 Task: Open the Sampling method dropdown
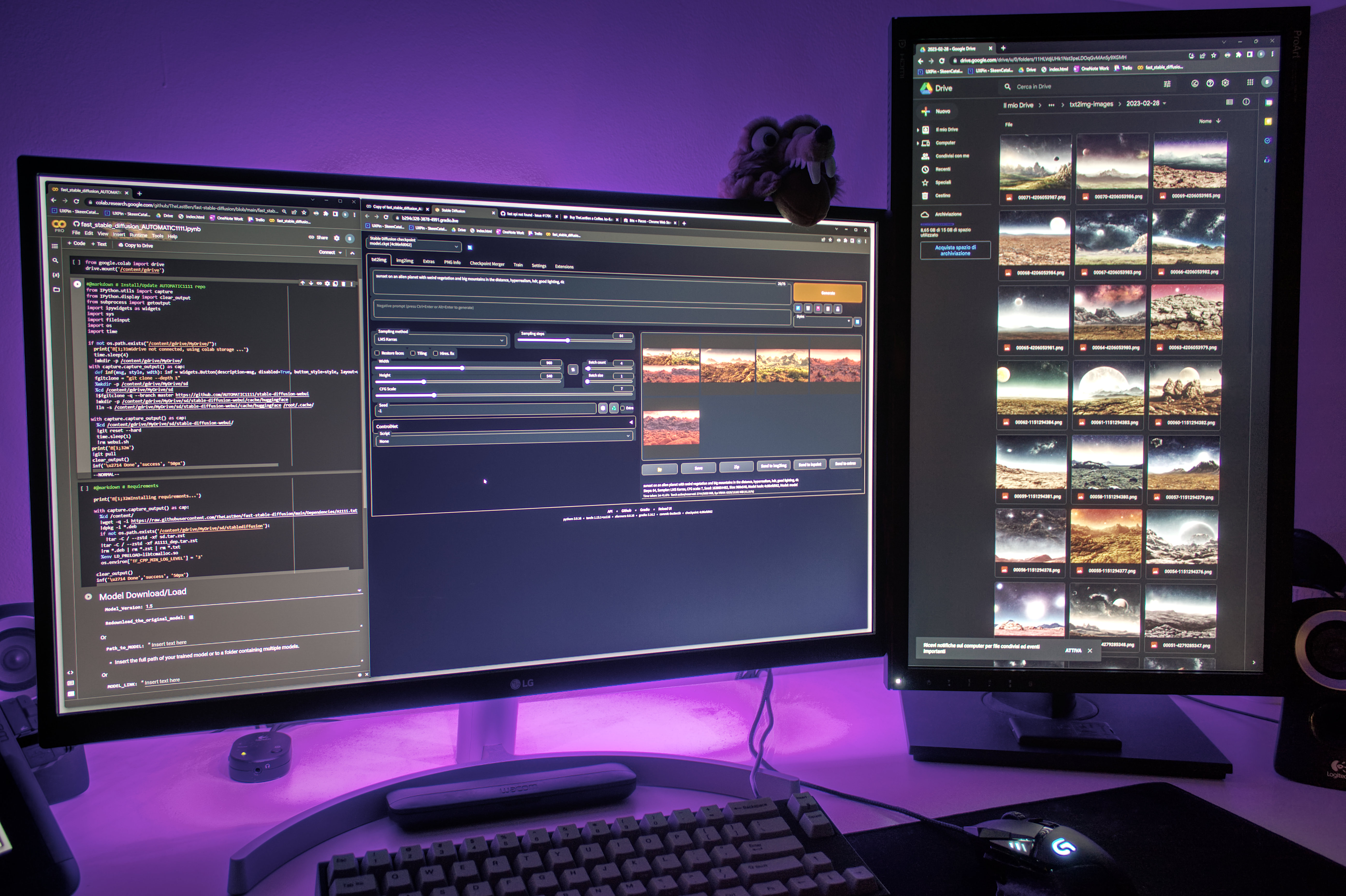440,340
